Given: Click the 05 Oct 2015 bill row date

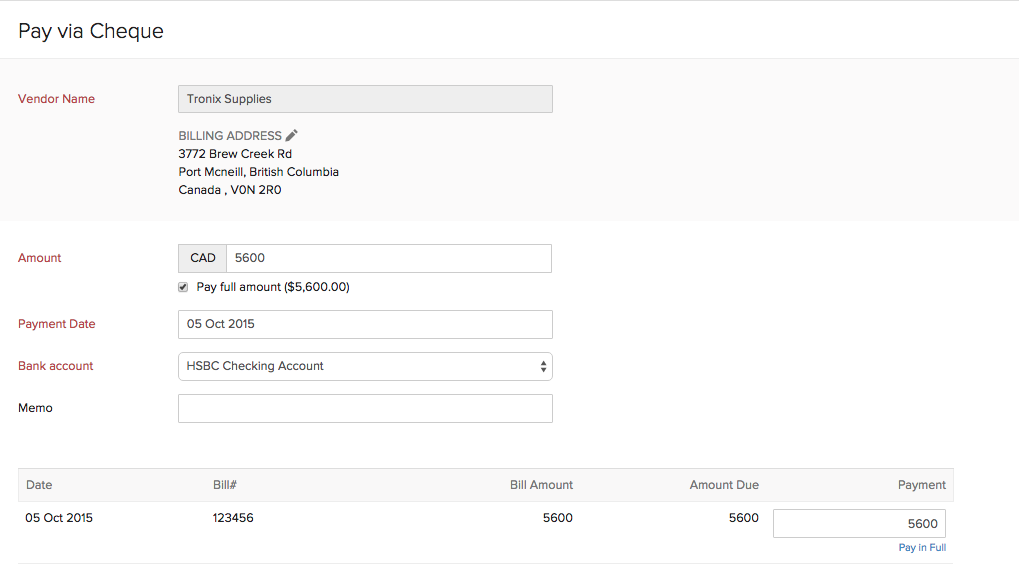Looking at the screenshot, I should coord(59,518).
